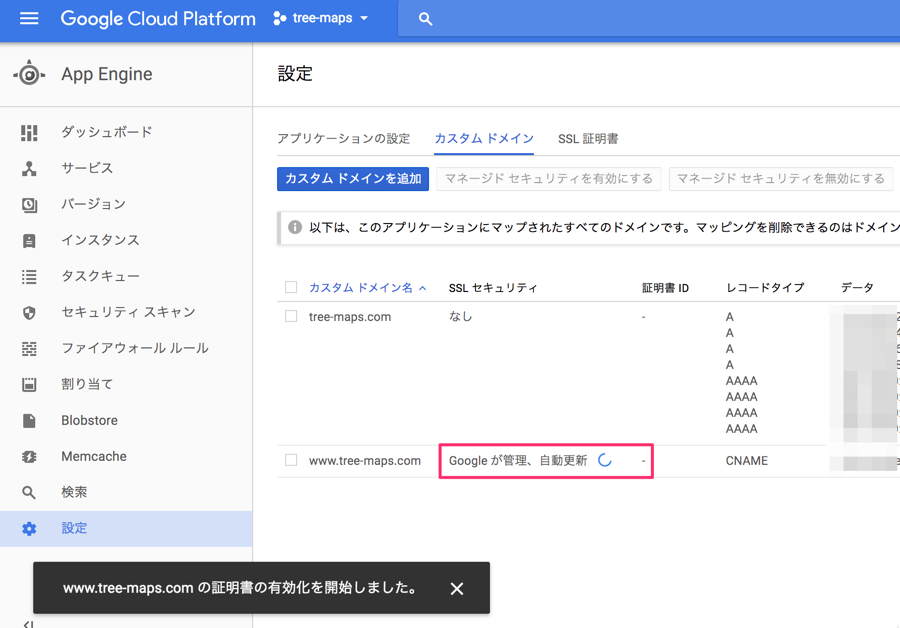Click the Google Cloud Platform title
Screen dimensions: 900x628
[x=158, y=18]
